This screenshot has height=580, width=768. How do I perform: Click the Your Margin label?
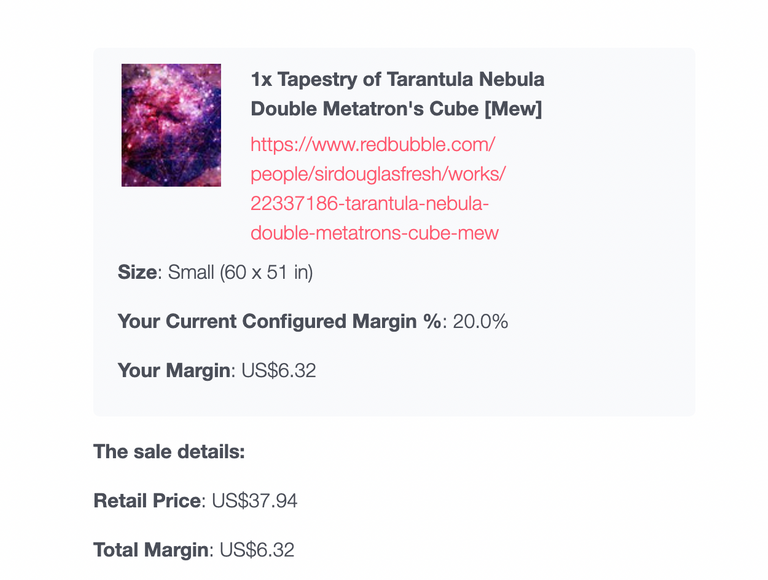(174, 370)
